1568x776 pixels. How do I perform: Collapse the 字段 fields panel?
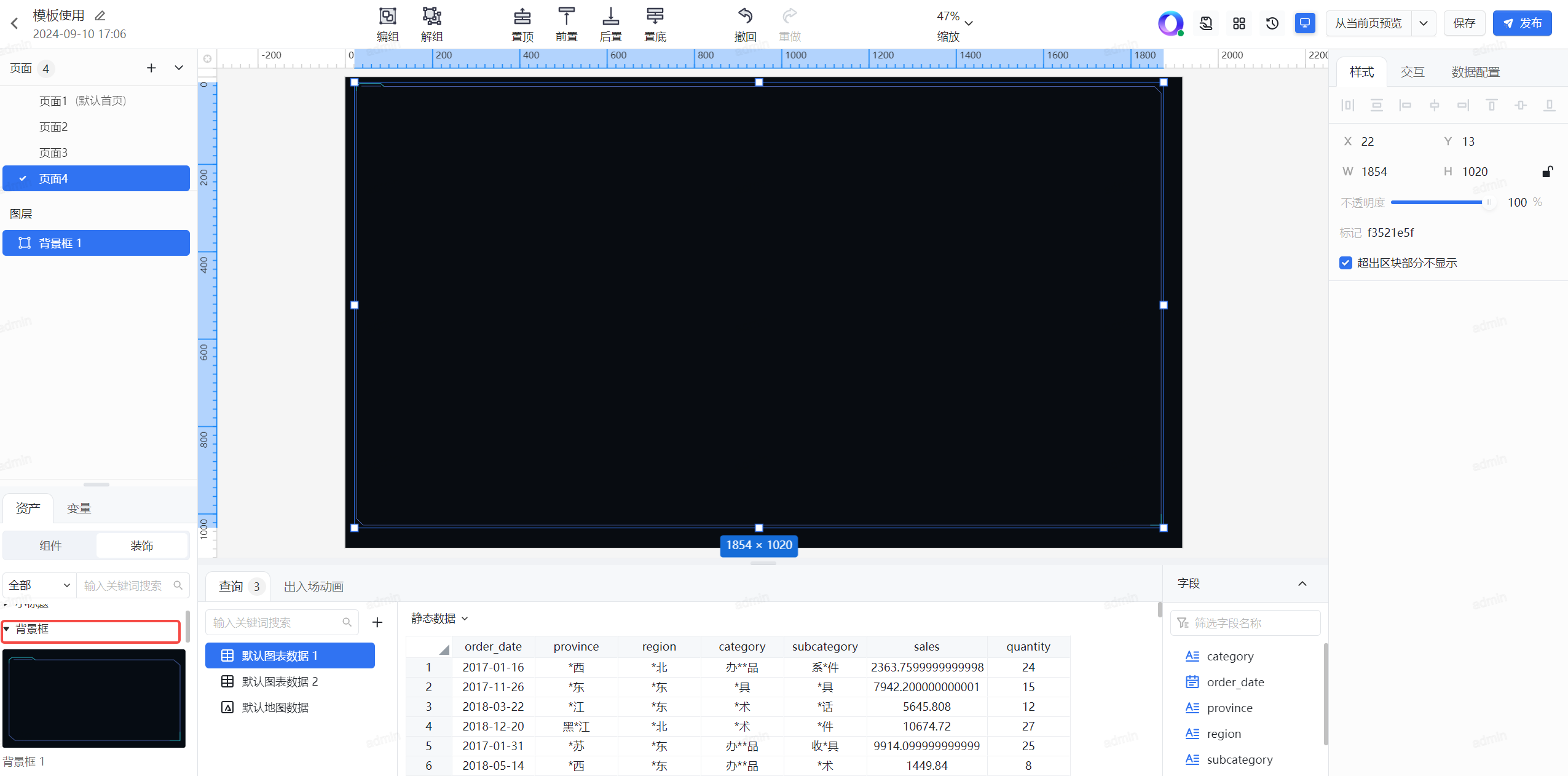click(1302, 584)
